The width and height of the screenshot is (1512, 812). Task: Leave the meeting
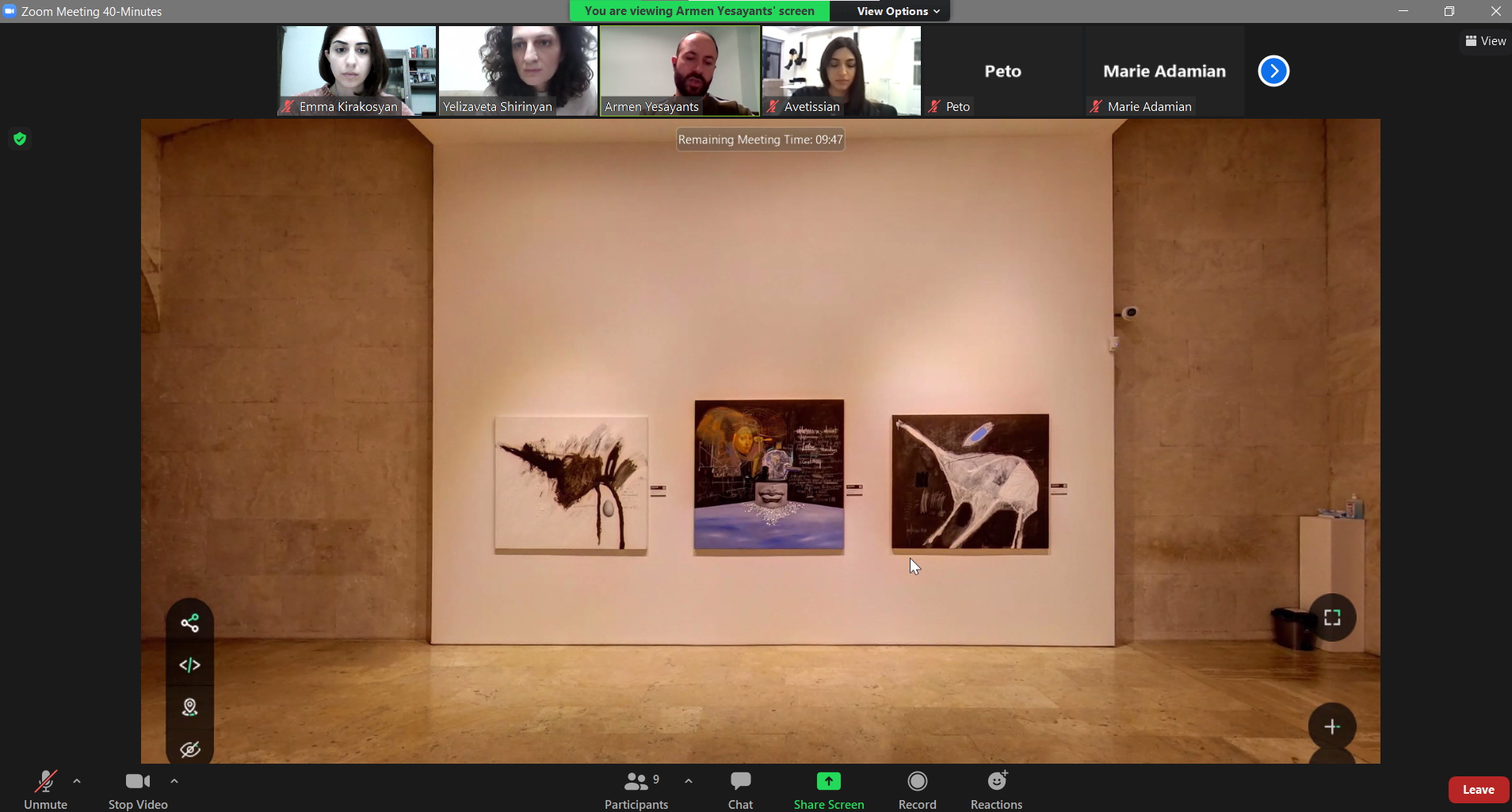click(1479, 790)
